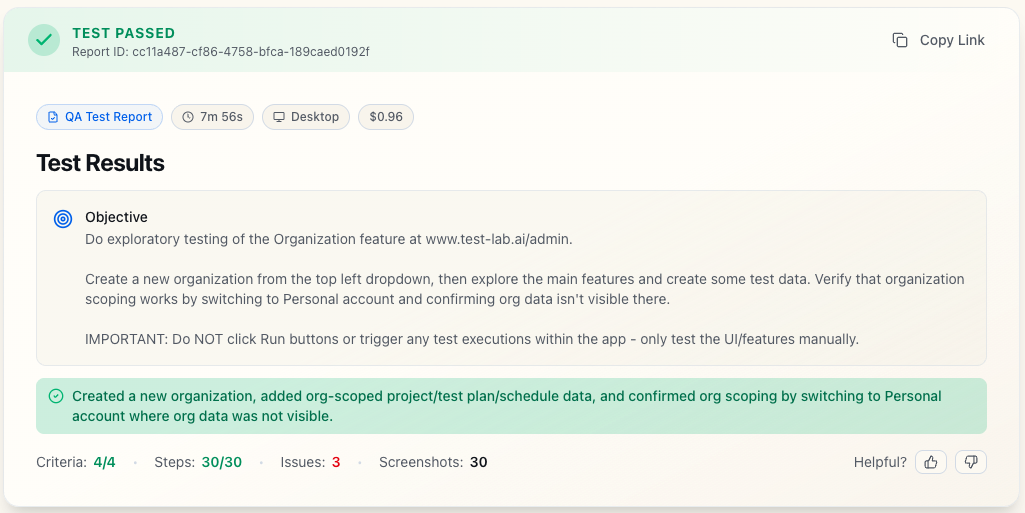Click the clock icon in duration badge

point(188,117)
